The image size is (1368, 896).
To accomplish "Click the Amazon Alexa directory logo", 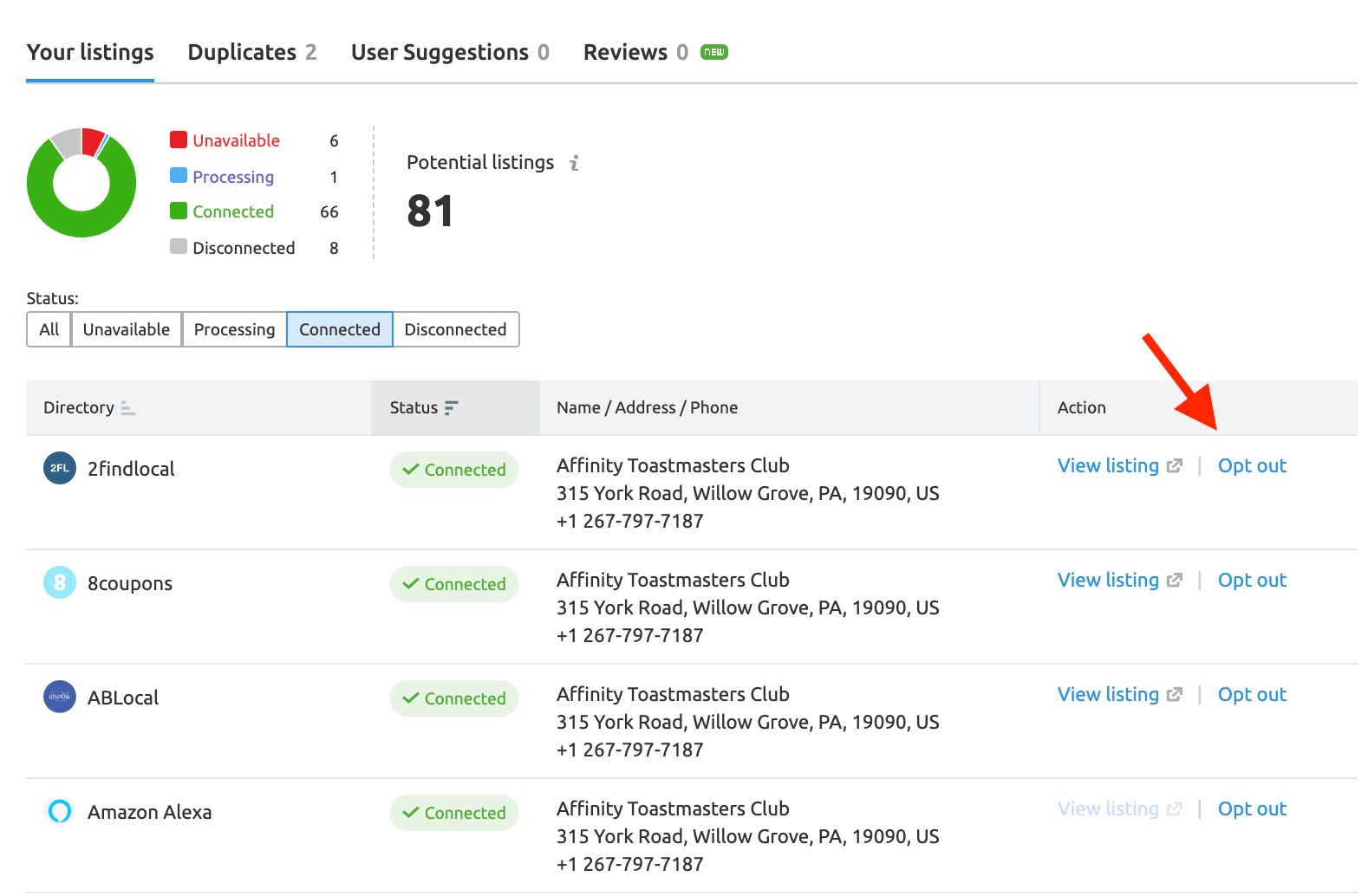I will click(x=60, y=811).
